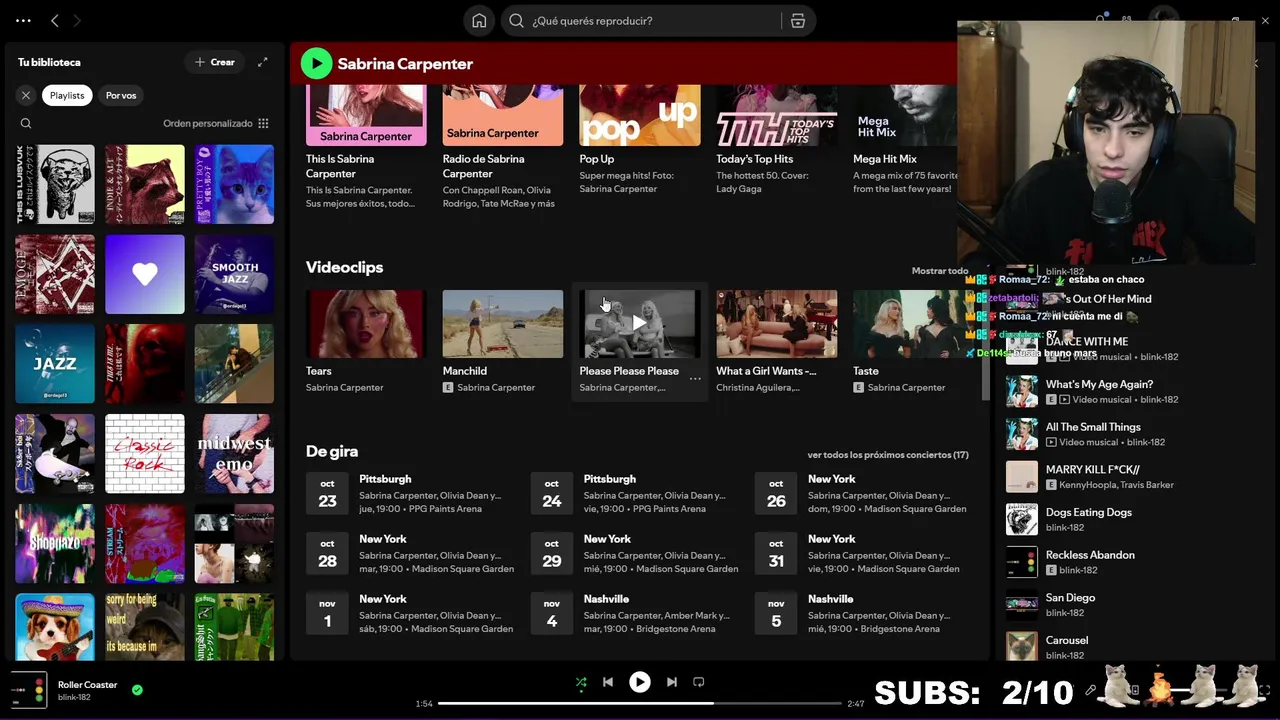Click the Crear button in library
Screen dimensions: 1280x720
pyautogui.click(x=214, y=62)
